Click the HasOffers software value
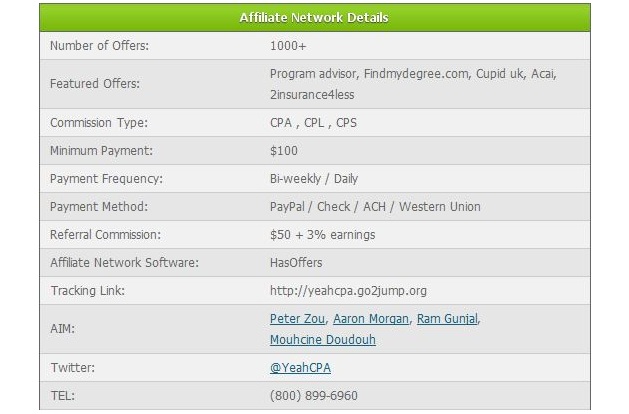Screen dimensions: 629x414 (296, 263)
